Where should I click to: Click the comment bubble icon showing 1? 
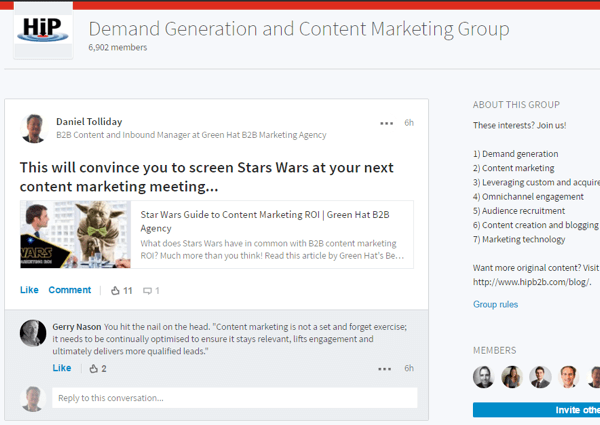tap(147, 291)
